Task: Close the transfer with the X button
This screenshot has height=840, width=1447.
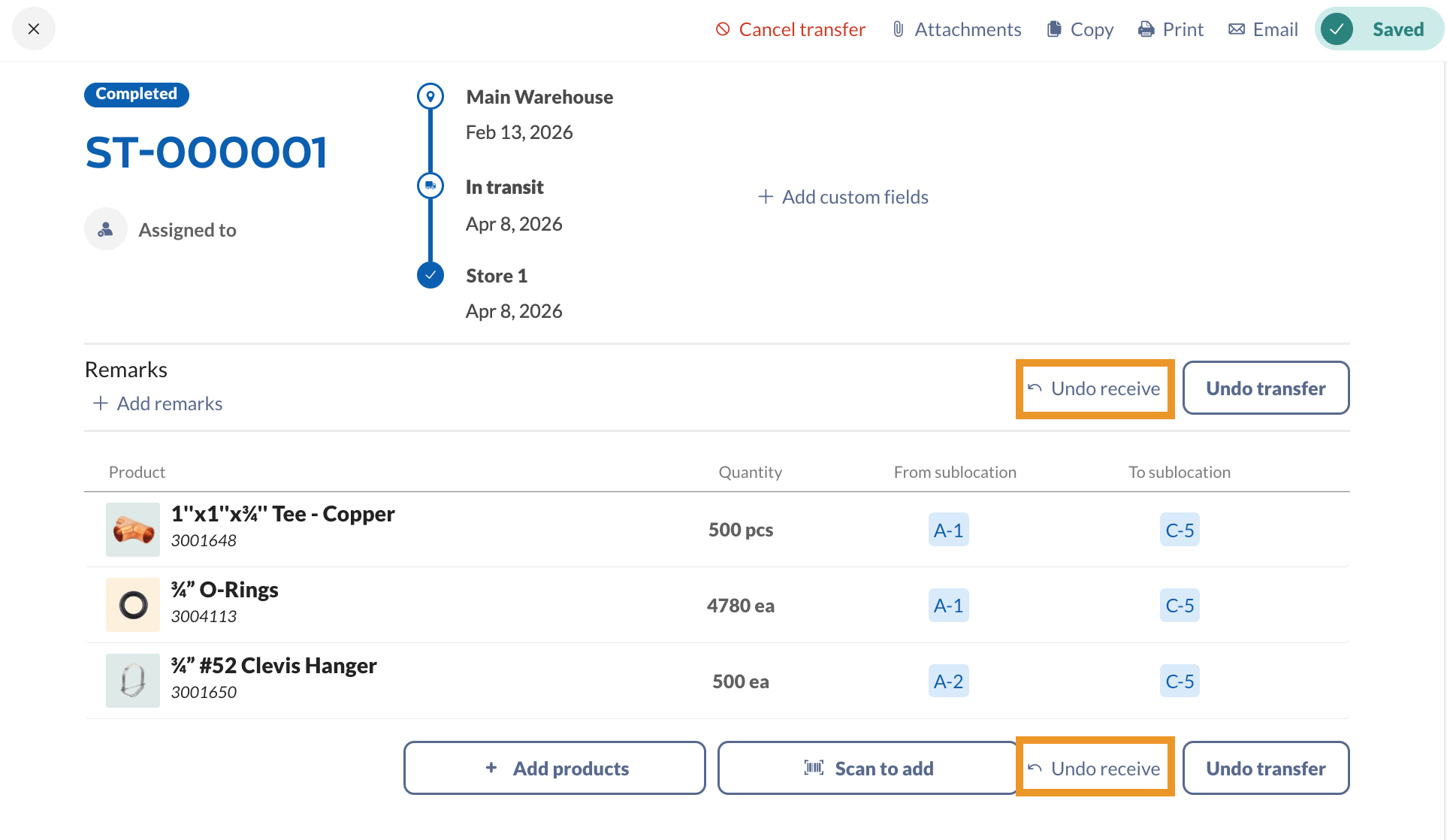Action: coord(34,29)
